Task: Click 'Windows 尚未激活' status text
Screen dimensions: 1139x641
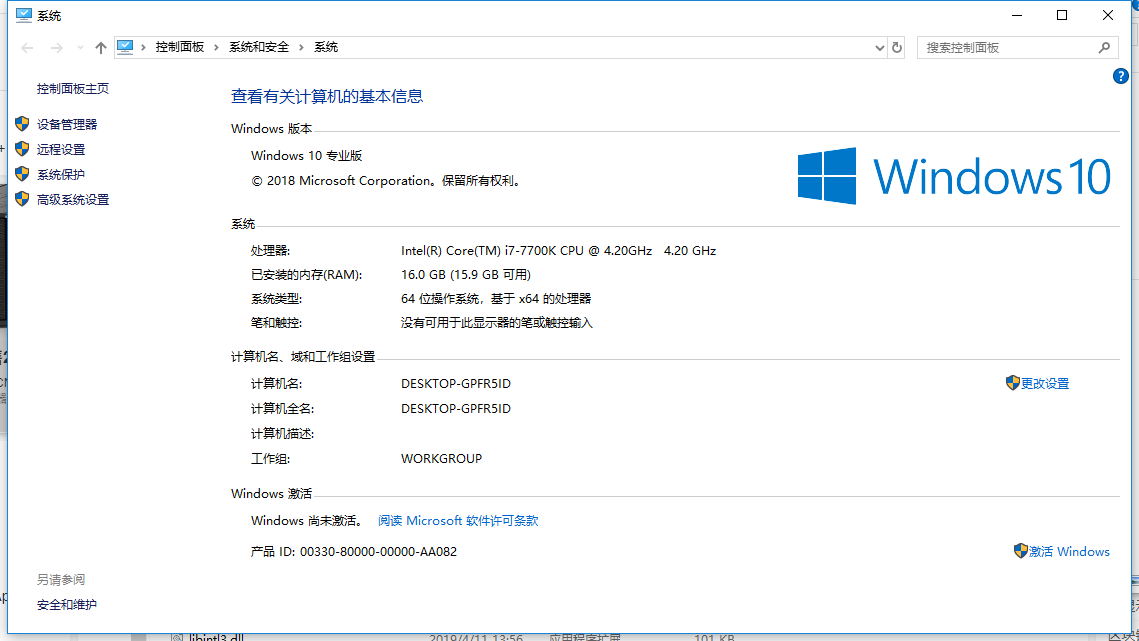Action: point(307,520)
